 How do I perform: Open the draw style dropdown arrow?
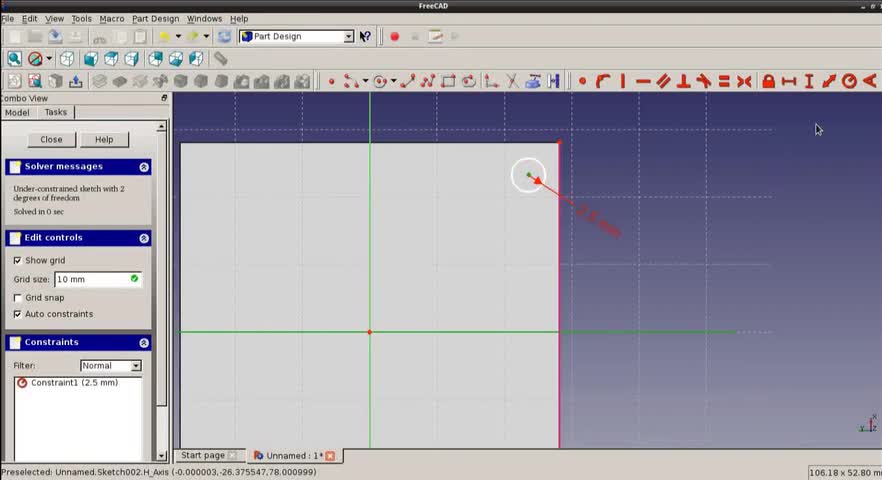[x=49, y=59]
